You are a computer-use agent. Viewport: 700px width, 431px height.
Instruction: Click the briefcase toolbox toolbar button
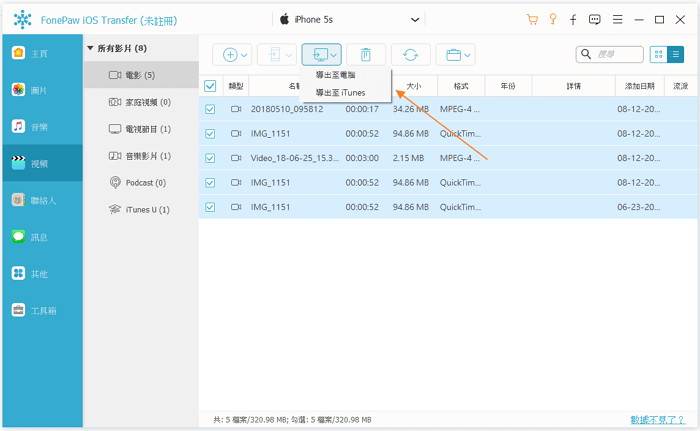453,55
